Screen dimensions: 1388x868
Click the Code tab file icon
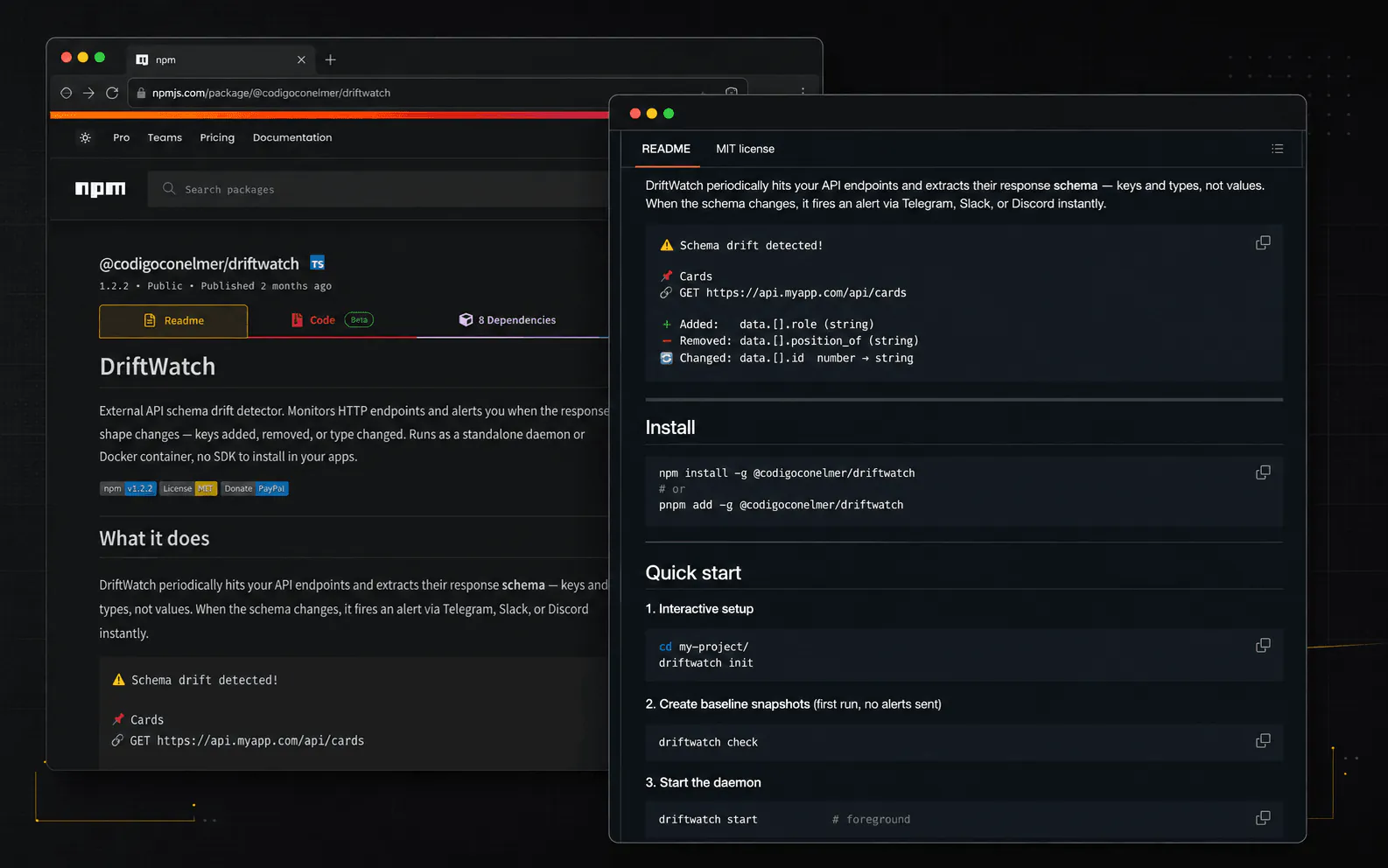[x=297, y=320]
